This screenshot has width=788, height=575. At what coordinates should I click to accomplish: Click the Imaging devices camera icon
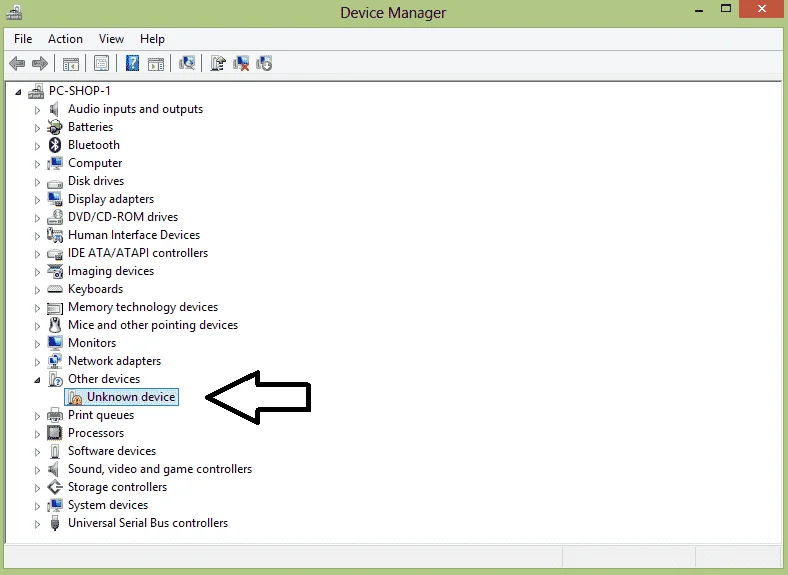point(55,271)
